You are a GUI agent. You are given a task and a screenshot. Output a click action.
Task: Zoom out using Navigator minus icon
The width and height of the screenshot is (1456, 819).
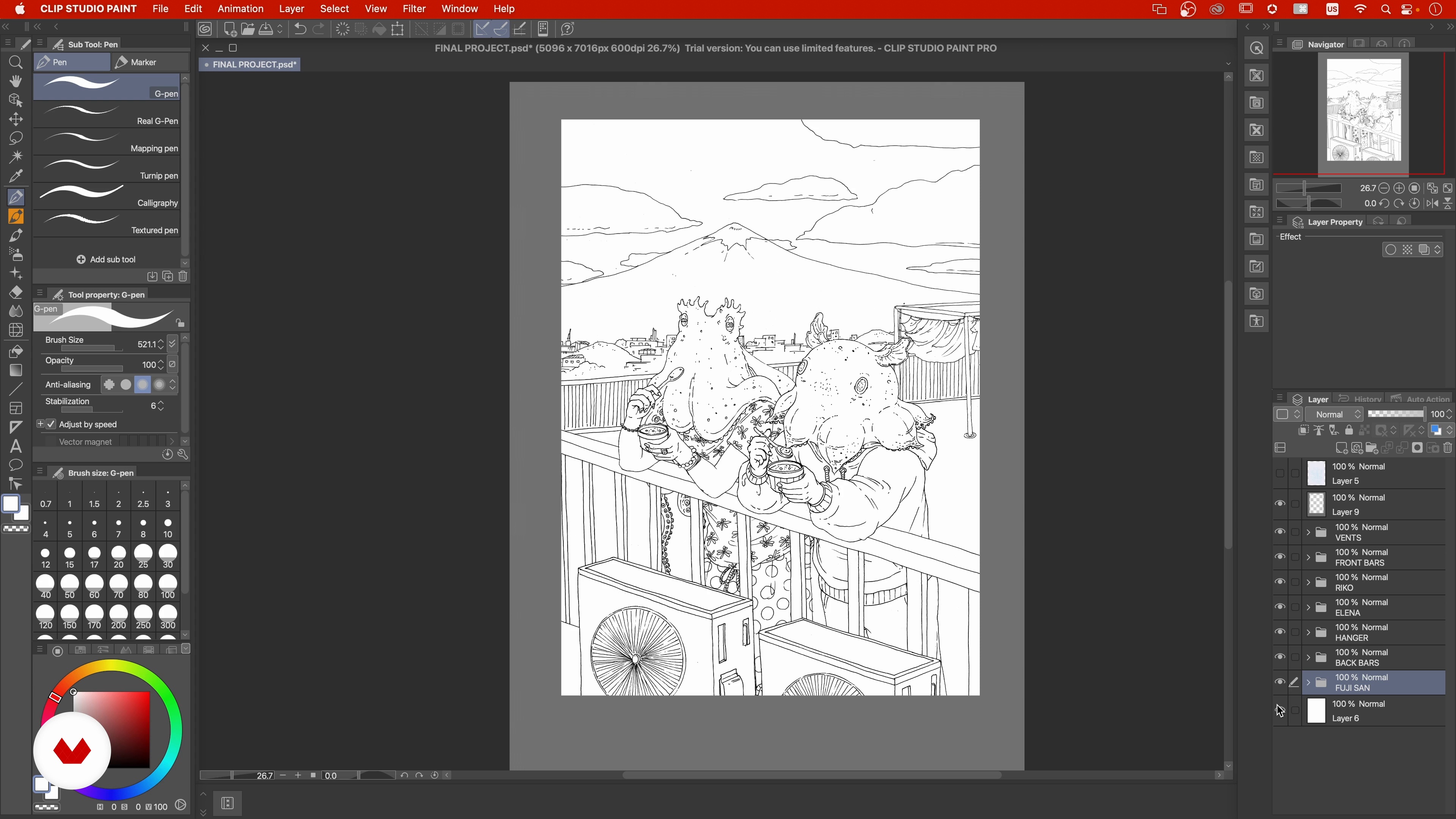(x=1384, y=188)
